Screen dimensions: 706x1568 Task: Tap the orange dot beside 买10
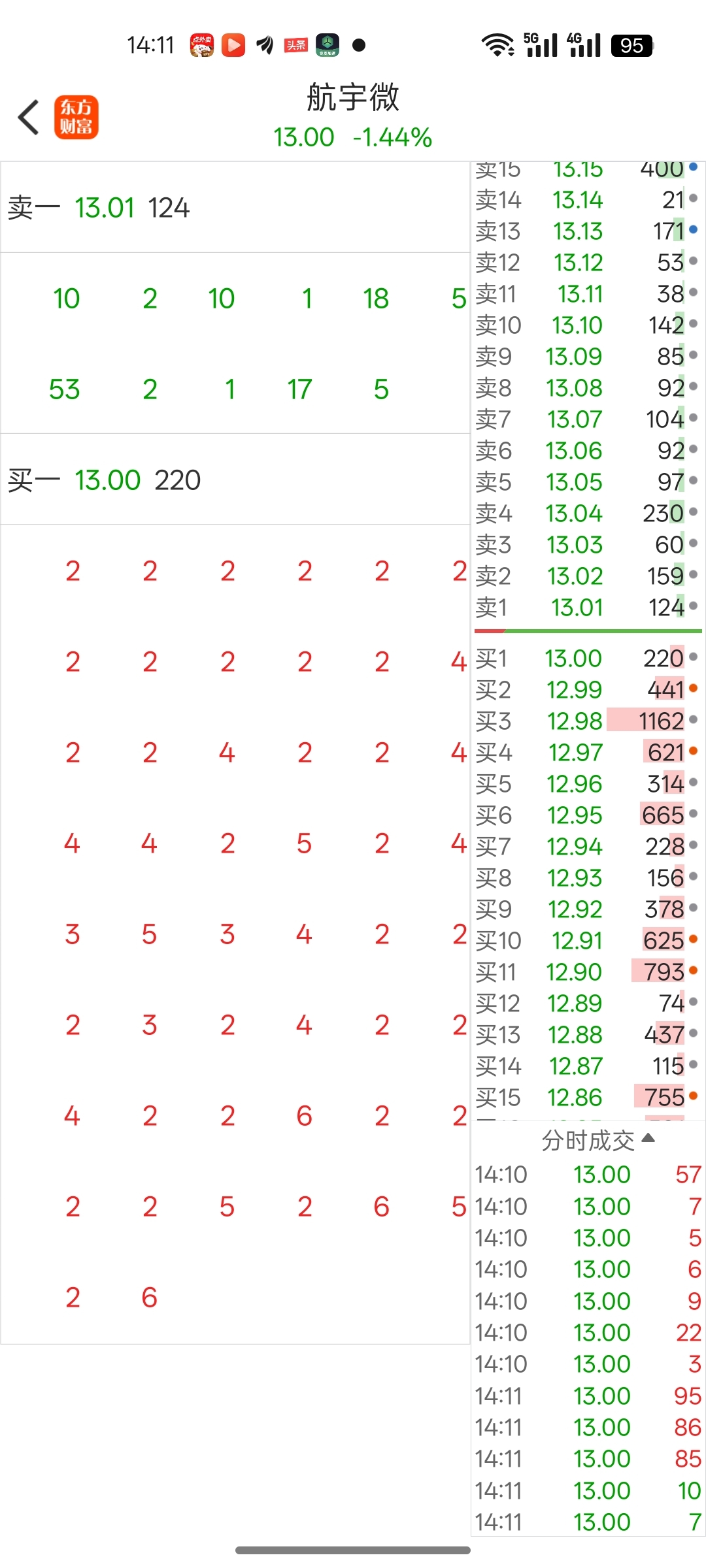693,939
